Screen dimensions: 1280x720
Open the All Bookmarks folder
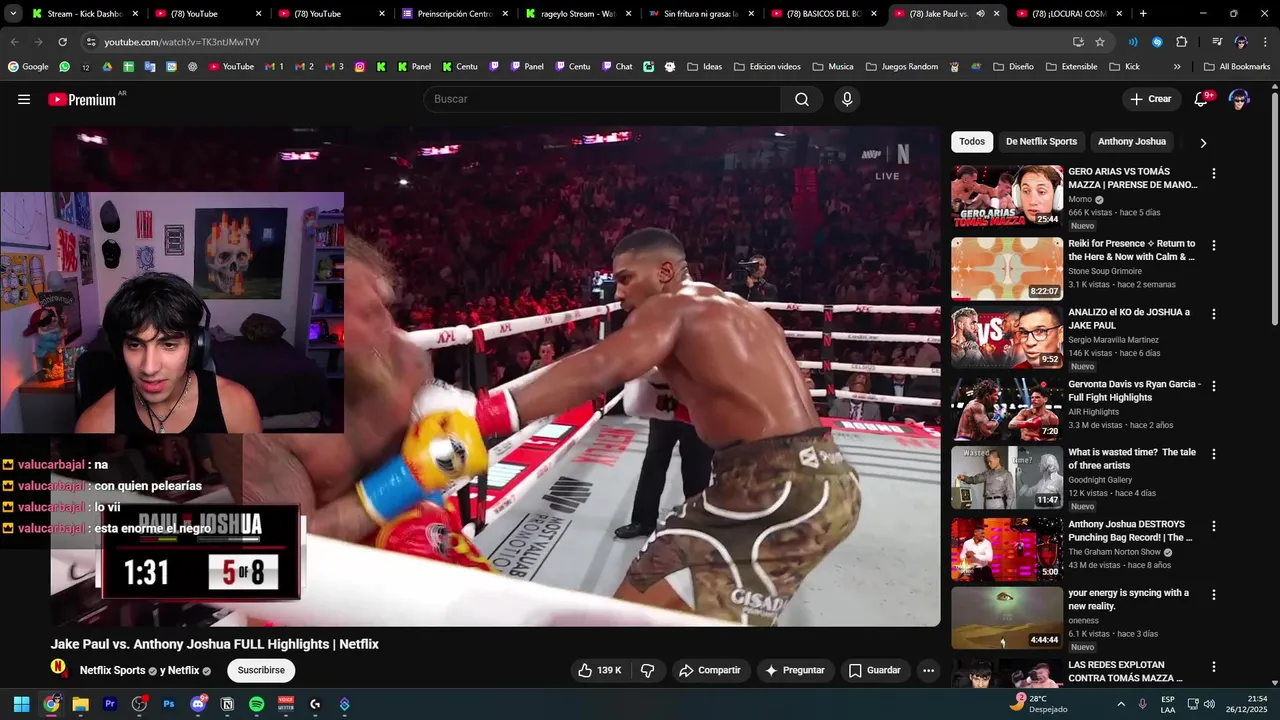1236,67
